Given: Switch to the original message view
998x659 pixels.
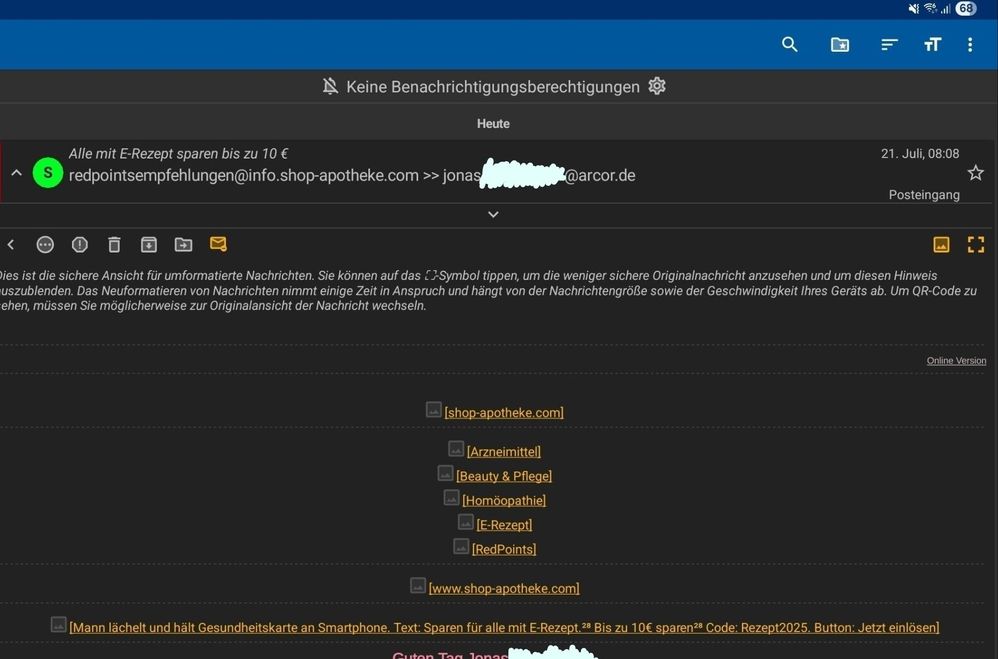Looking at the screenshot, I should click(x=975, y=244).
